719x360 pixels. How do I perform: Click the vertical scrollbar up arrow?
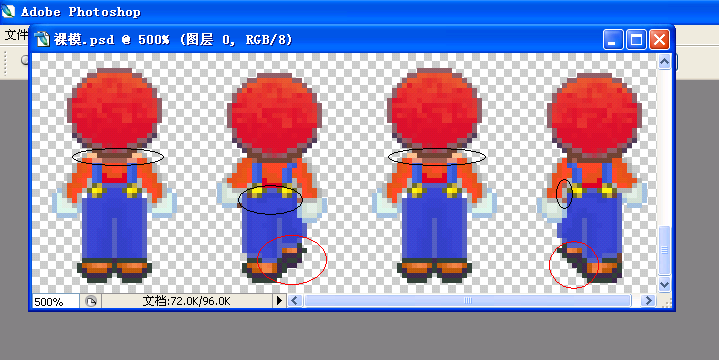tap(664, 61)
